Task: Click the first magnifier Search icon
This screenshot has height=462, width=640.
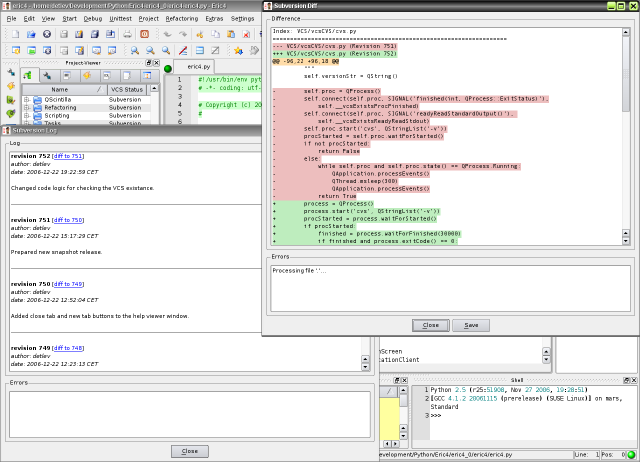Action: pyautogui.click(x=134, y=51)
